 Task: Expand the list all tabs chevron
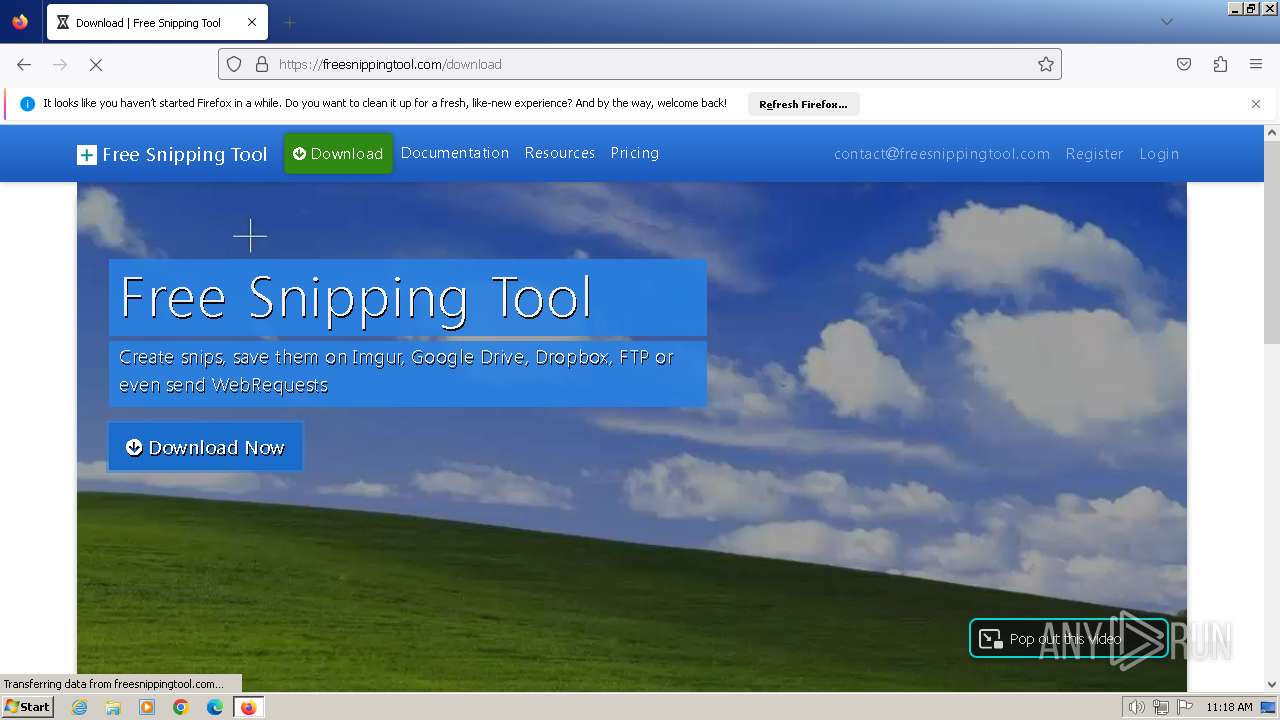click(1166, 22)
